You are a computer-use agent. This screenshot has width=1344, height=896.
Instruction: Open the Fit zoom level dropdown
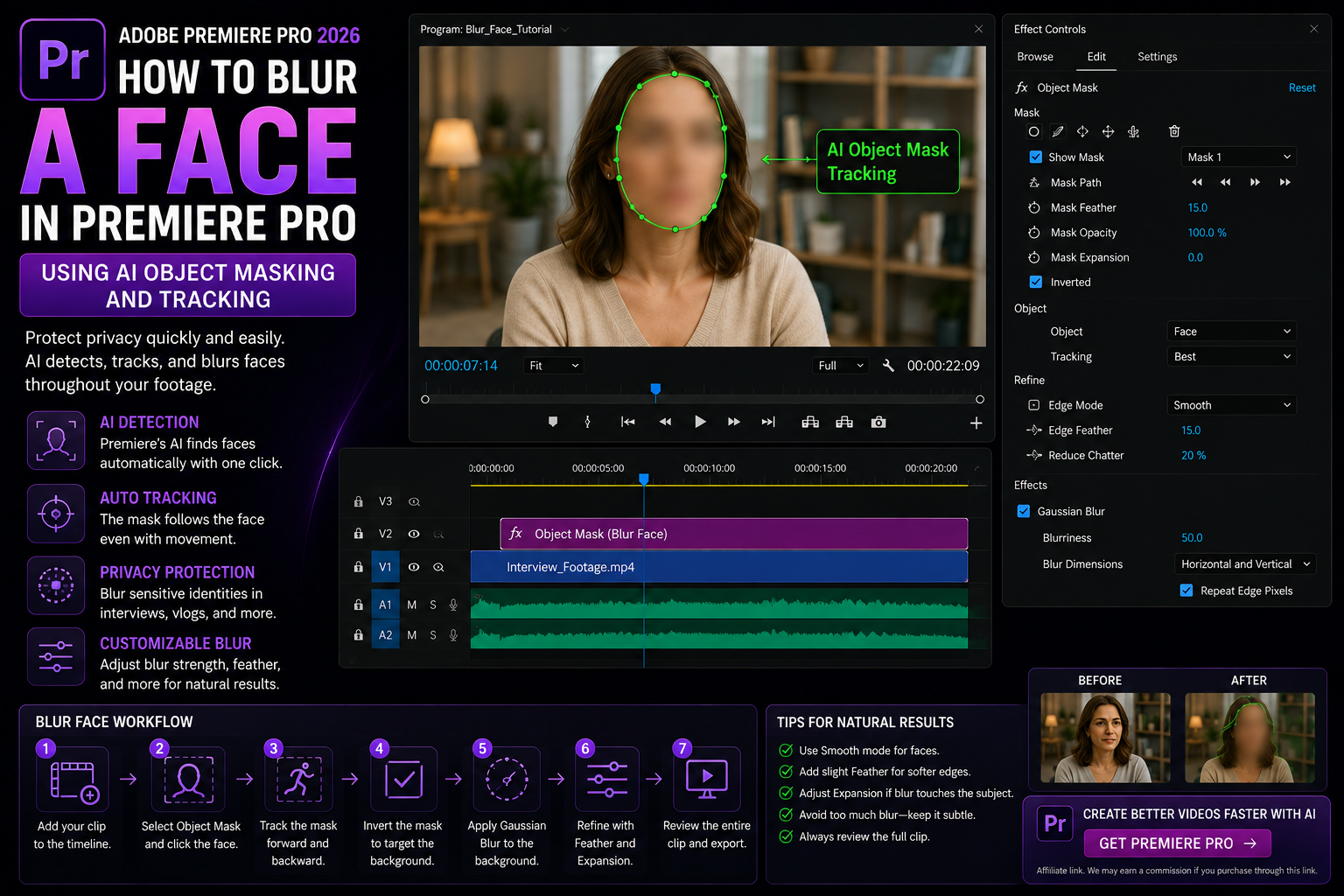554,366
